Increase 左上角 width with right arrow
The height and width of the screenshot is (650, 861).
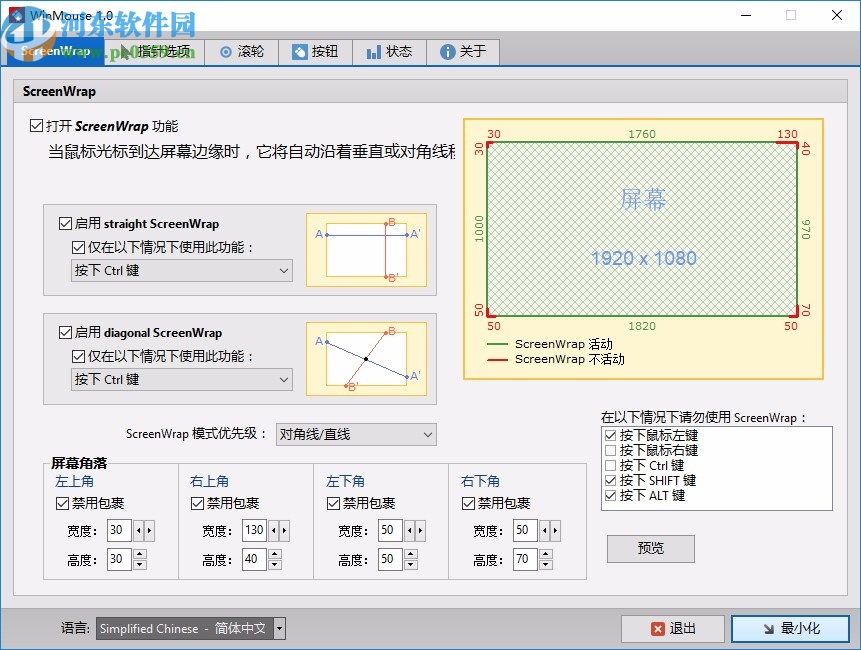tap(149, 530)
